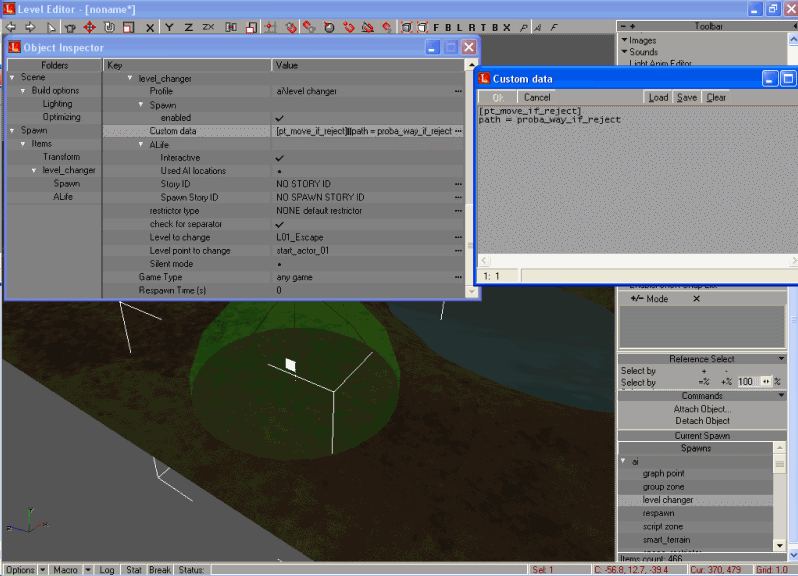Click Spawns list scrollbar down arrow
798x576 pixels.
coord(780,545)
